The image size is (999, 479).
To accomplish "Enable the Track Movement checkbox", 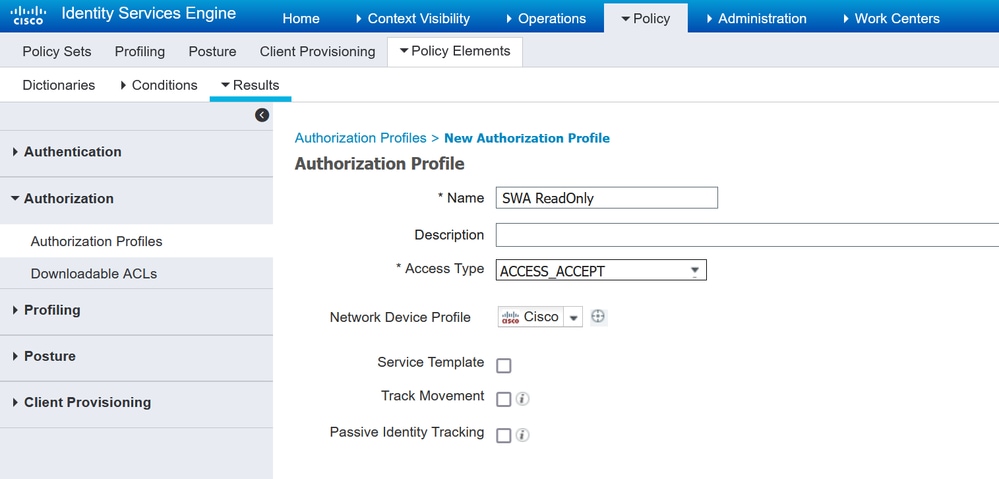I will (x=503, y=399).
